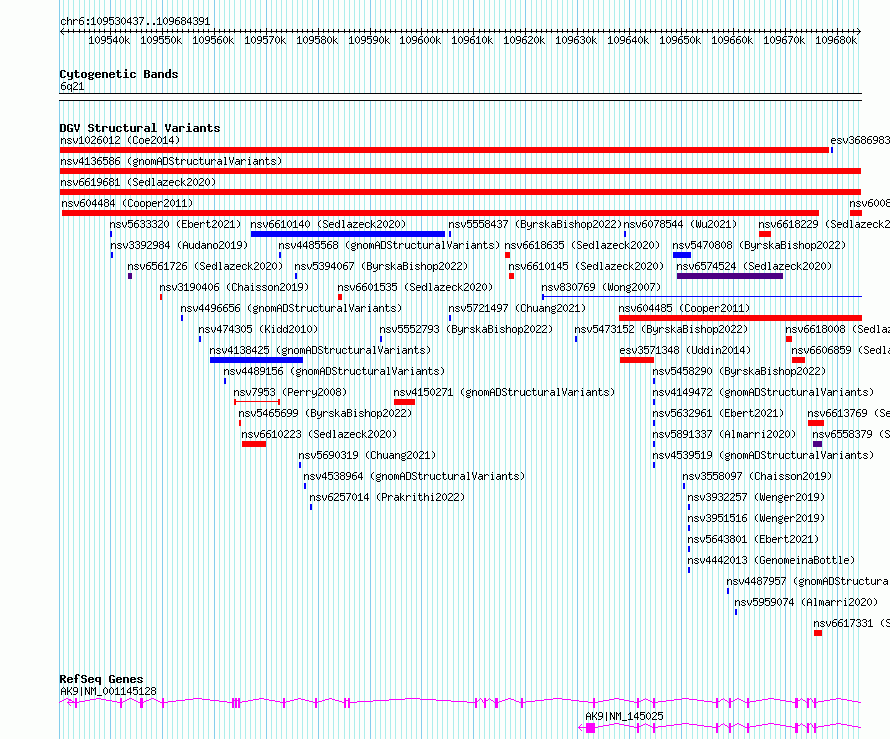Select nsv4489156 gnomADStructuralVariants label
890x739 pixels.
pos(334,371)
